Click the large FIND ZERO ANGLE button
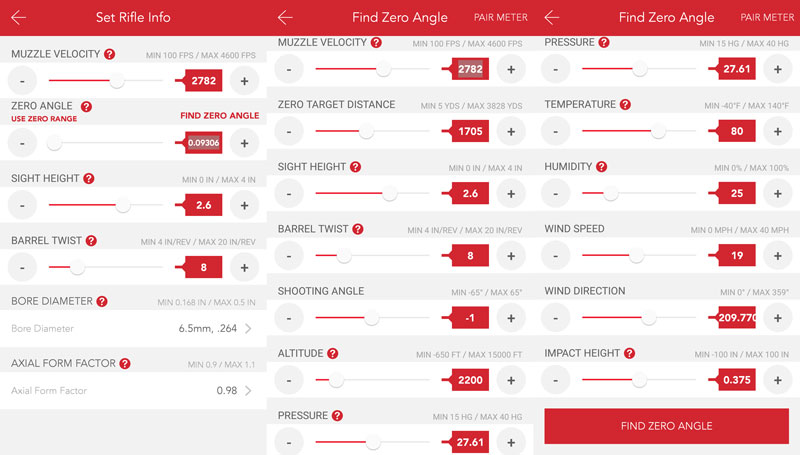800x455 pixels. [x=666, y=426]
